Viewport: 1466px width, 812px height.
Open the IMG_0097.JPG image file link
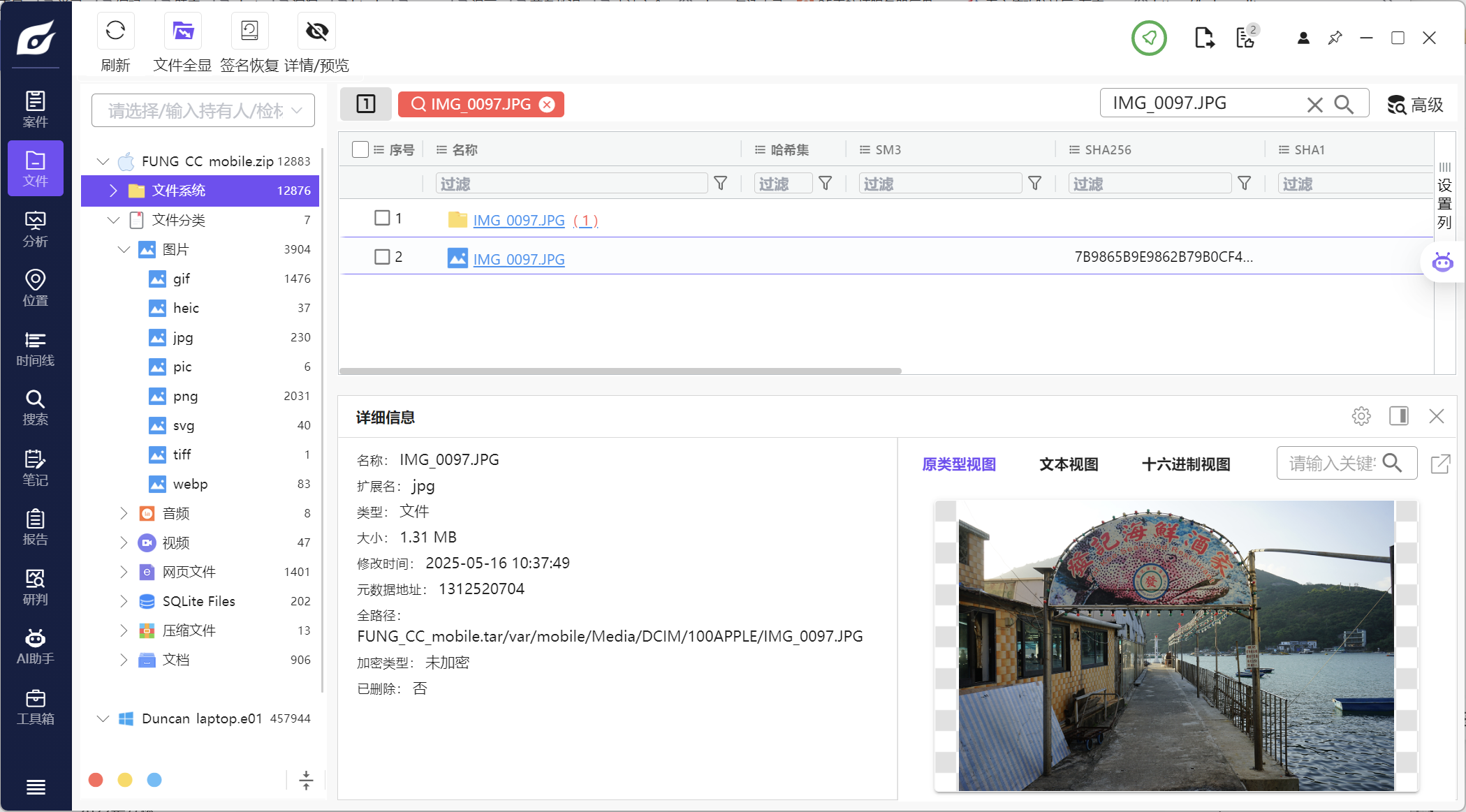[x=518, y=259]
